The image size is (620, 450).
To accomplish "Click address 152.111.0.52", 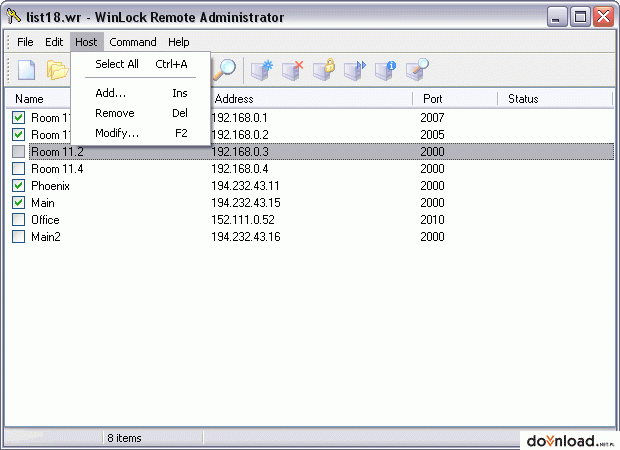I will tap(242, 220).
